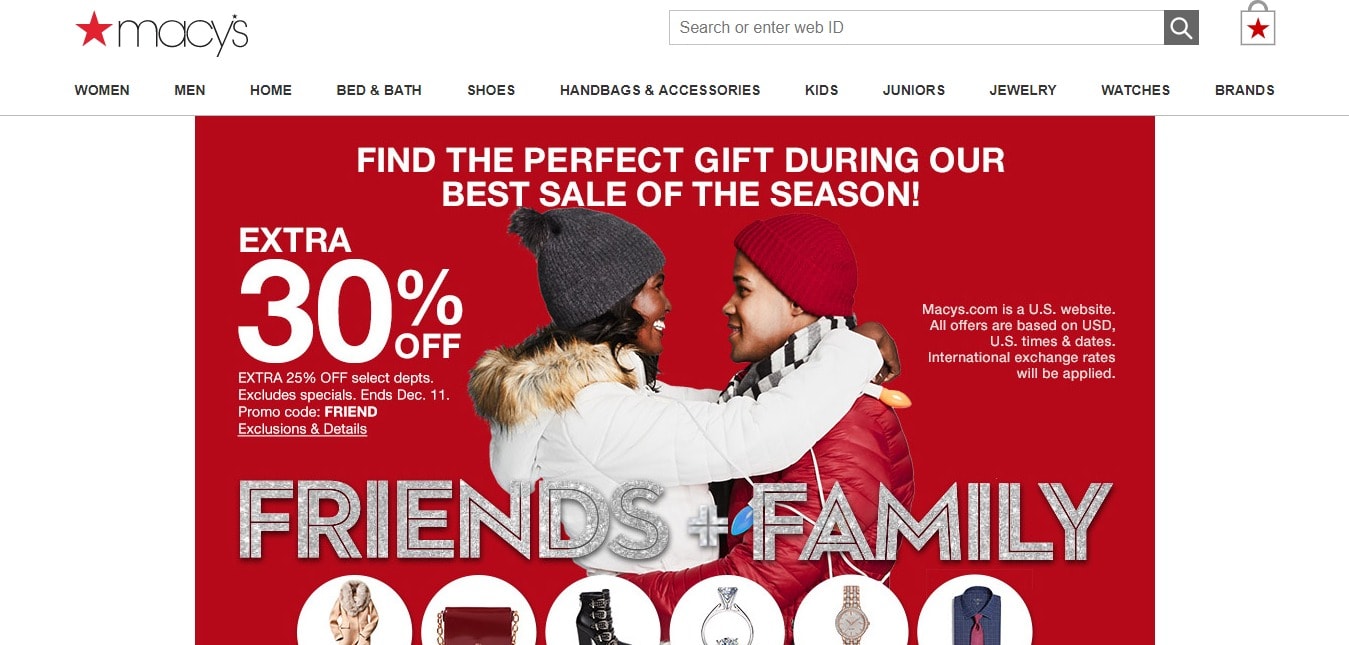Open the BED & BATH menu
The image size is (1349, 645).
click(379, 90)
